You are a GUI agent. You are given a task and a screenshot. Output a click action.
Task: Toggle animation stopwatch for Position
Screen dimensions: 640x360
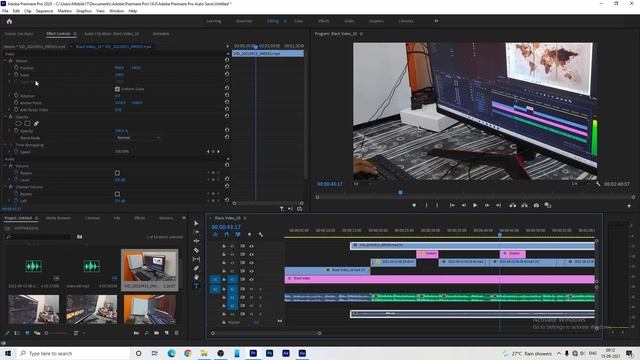pyautogui.click(x=16, y=68)
